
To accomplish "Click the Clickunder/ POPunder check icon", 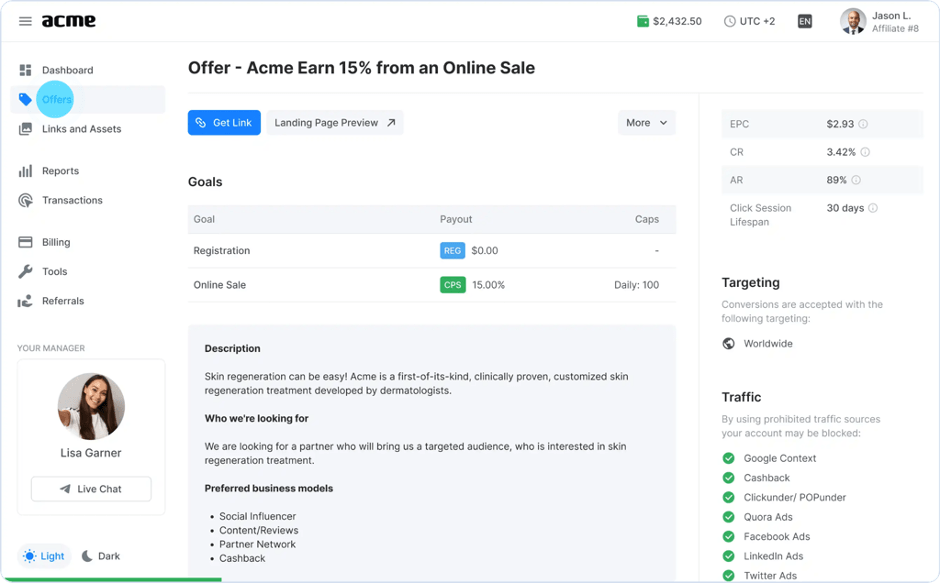I will (x=729, y=498).
